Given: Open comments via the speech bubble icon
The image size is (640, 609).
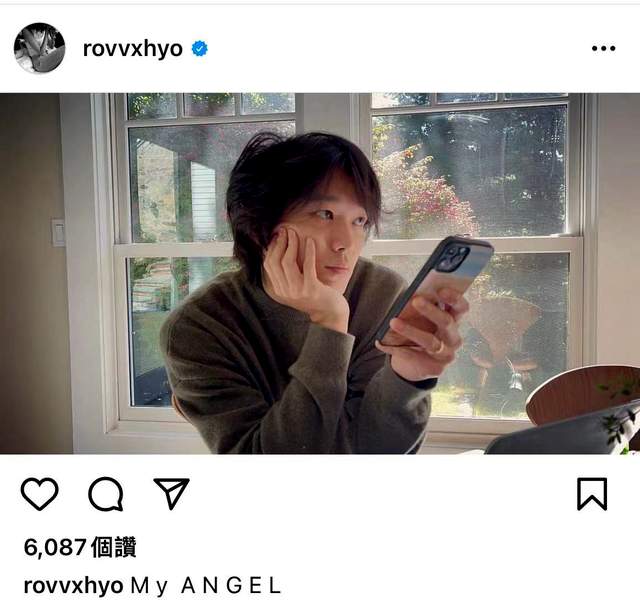Looking at the screenshot, I should click(106, 494).
